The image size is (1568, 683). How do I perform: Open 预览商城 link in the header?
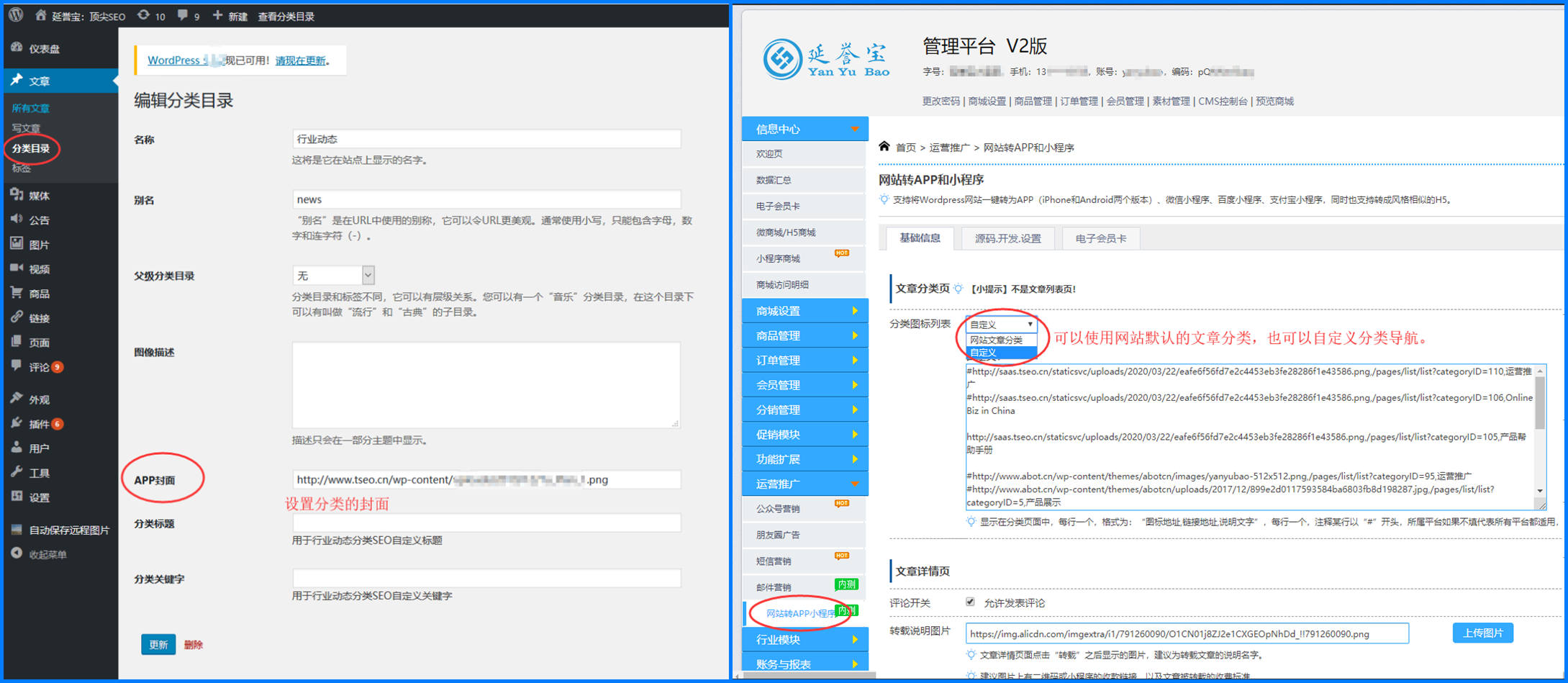pos(1274,101)
